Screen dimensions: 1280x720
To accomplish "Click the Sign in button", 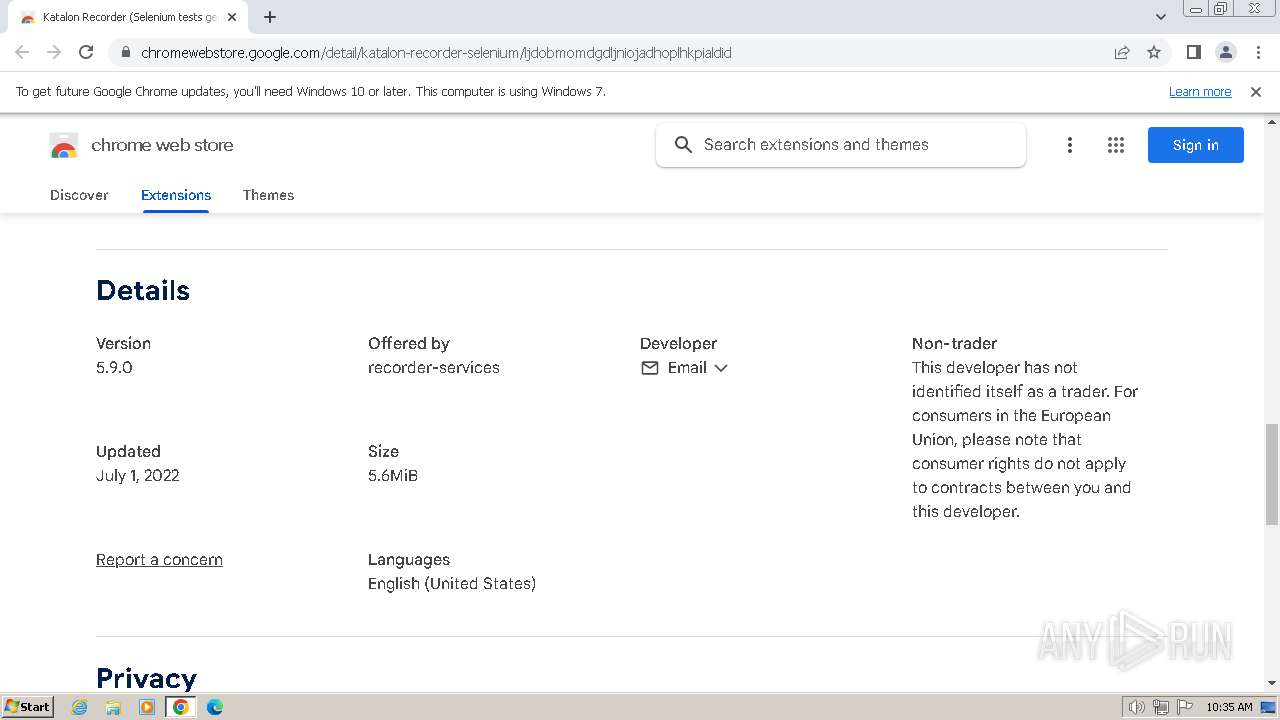I will 1196,145.
